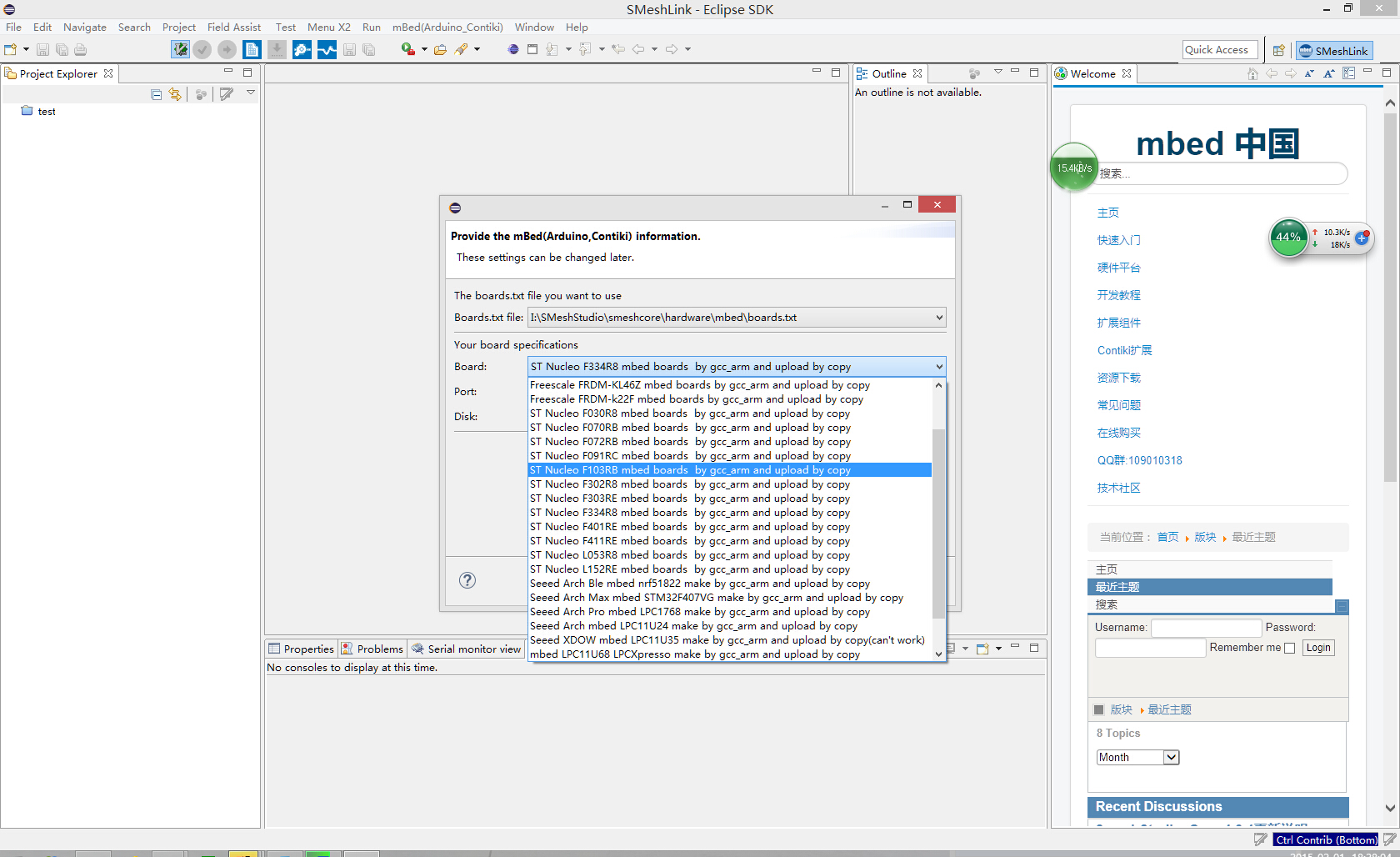Click the Customize page icon in Welcome view
The height and width of the screenshot is (857, 1400).
[1348, 73]
